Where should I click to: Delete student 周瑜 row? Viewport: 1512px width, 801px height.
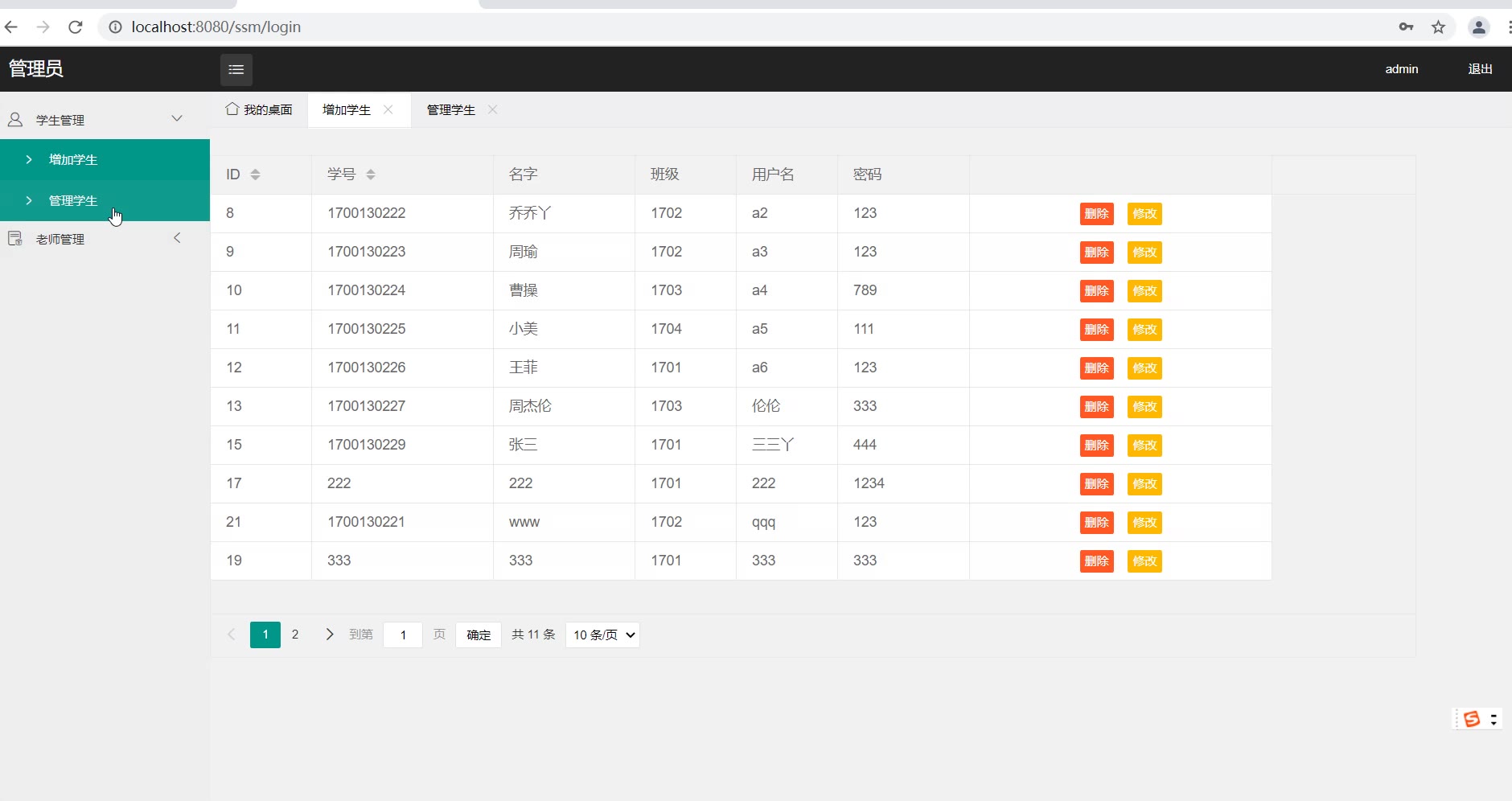(x=1097, y=253)
